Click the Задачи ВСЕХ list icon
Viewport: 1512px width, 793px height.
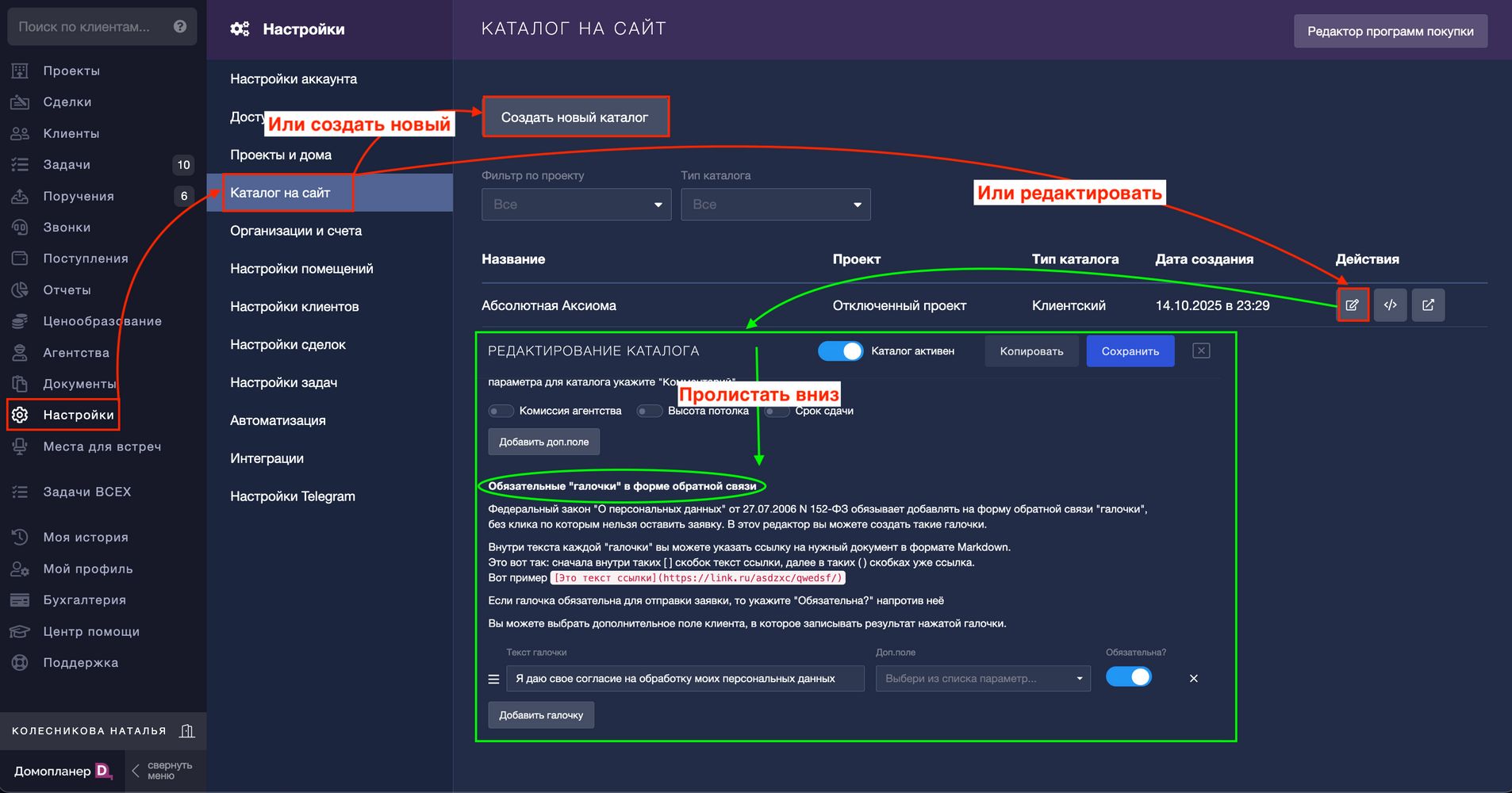pyautogui.click(x=20, y=492)
